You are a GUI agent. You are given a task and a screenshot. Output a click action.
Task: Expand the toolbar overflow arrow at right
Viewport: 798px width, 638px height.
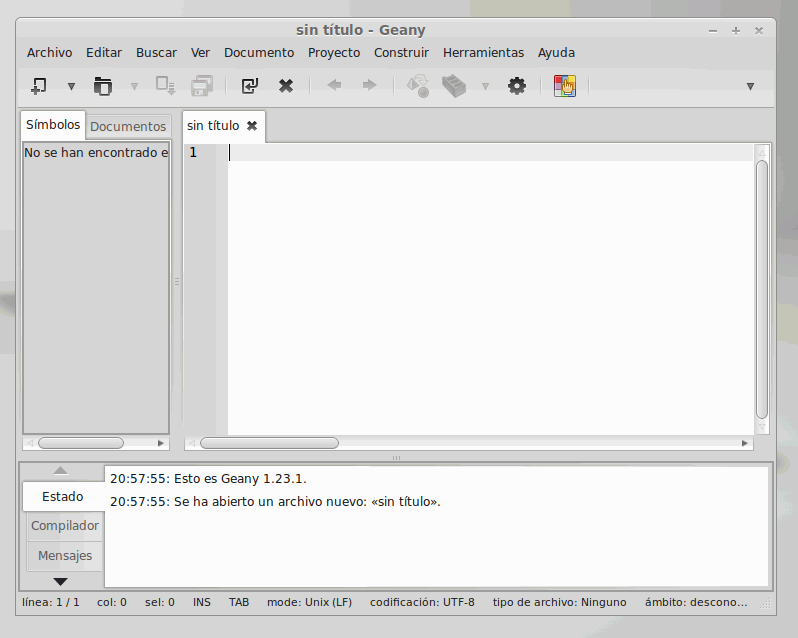(750, 86)
